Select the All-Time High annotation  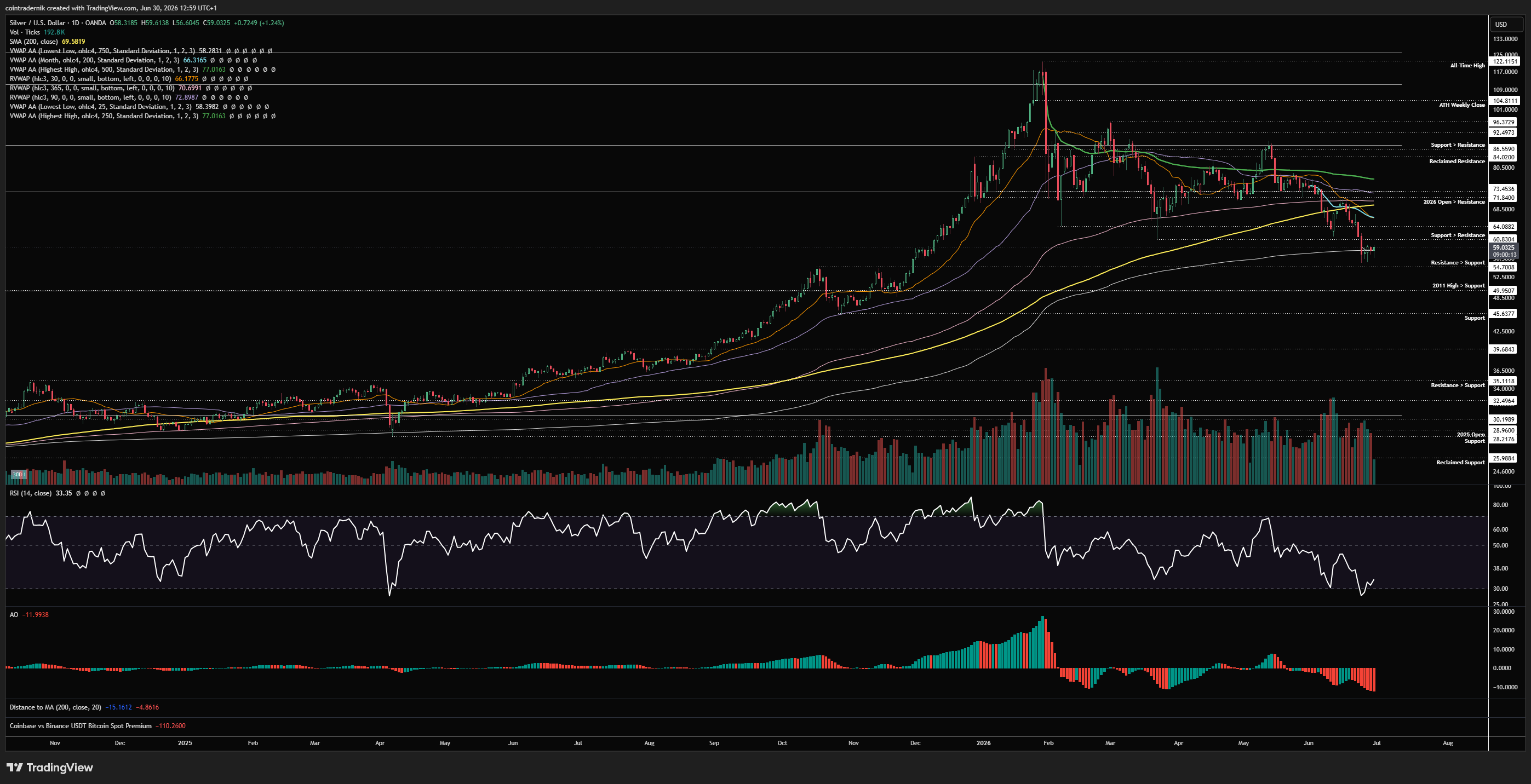point(1467,65)
